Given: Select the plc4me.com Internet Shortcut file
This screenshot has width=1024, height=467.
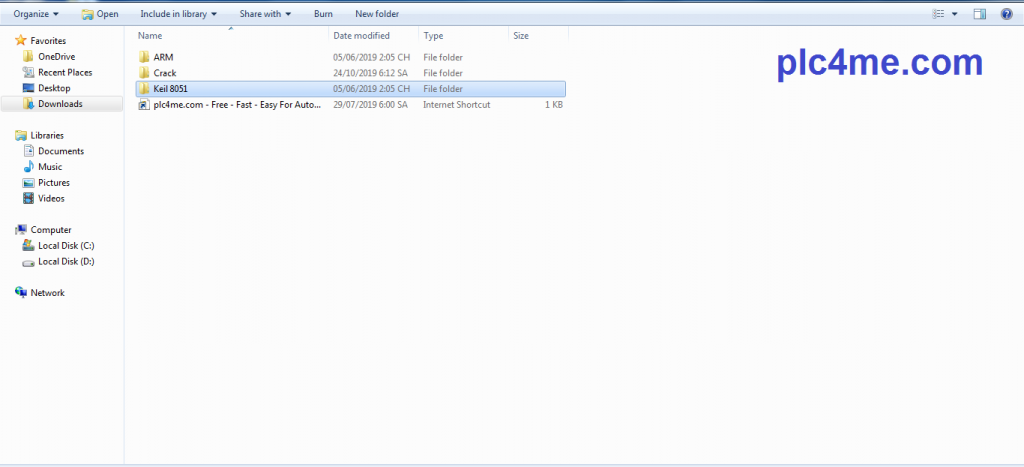Looking at the screenshot, I should tap(230, 105).
